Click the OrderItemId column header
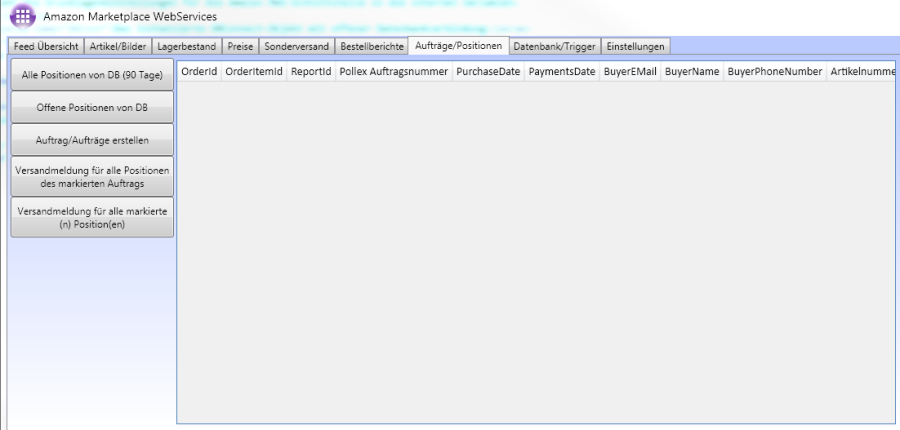Viewport: 900px width, 430px height. (x=254, y=73)
